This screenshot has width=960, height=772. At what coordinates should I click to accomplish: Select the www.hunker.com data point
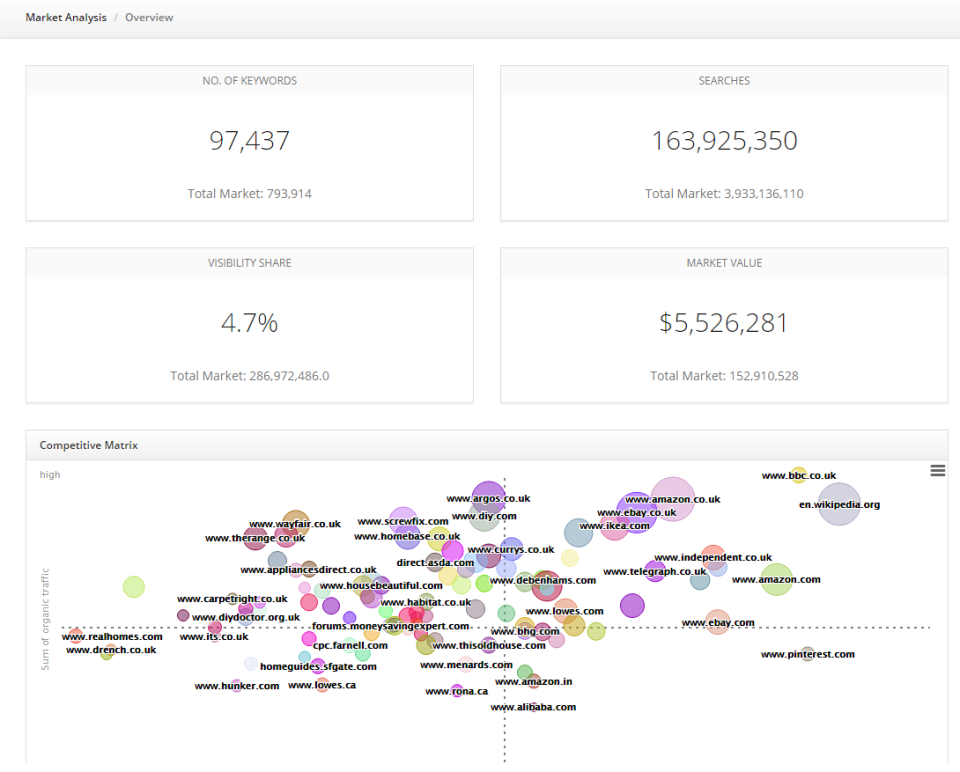click(x=237, y=685)
